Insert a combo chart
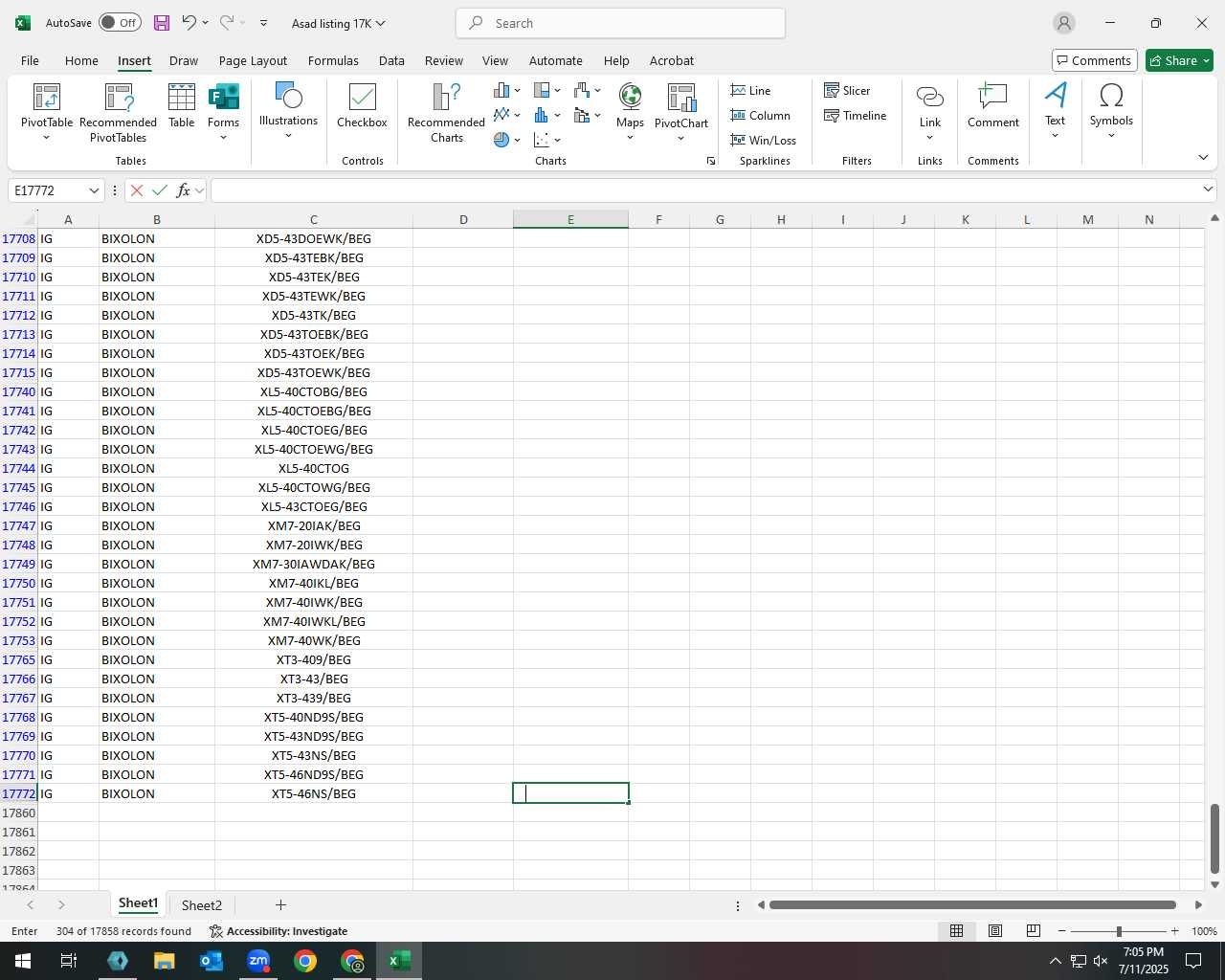The height and width of the screenshot is (980, 1225). pos(587,115)
